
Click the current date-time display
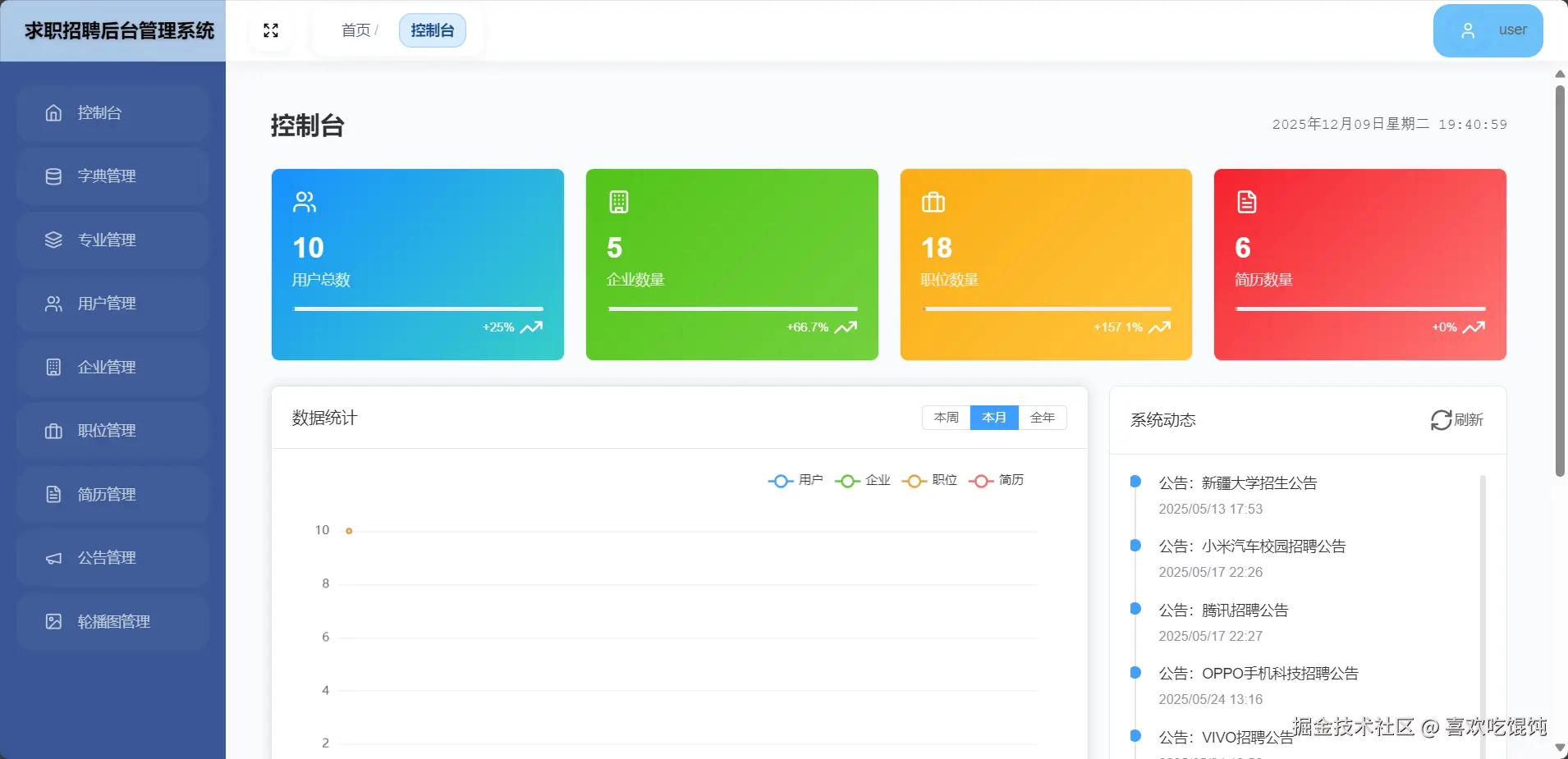(x=1389, y=124)
